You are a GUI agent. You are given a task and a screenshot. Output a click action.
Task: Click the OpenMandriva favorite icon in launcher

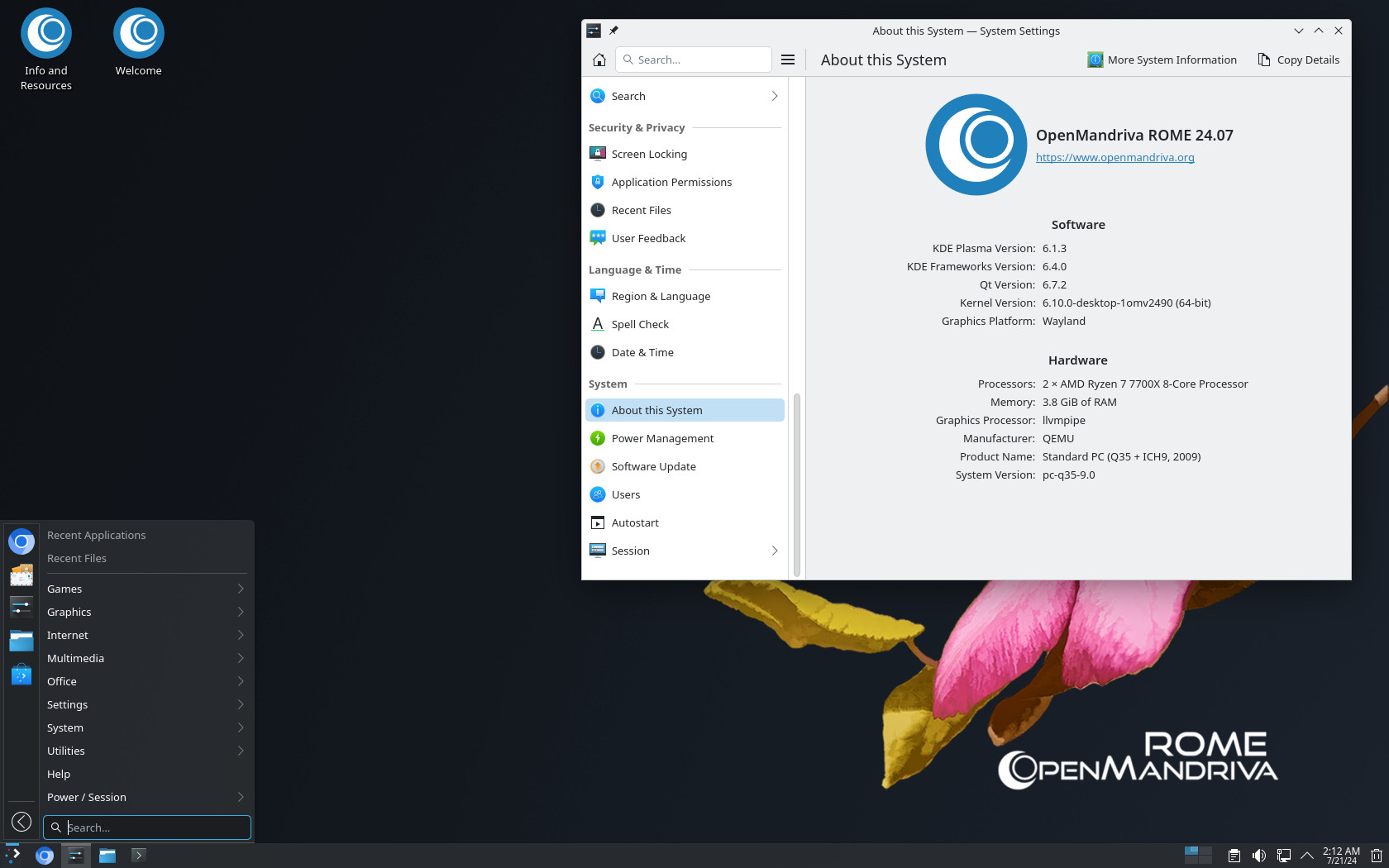tap(21, 541)
